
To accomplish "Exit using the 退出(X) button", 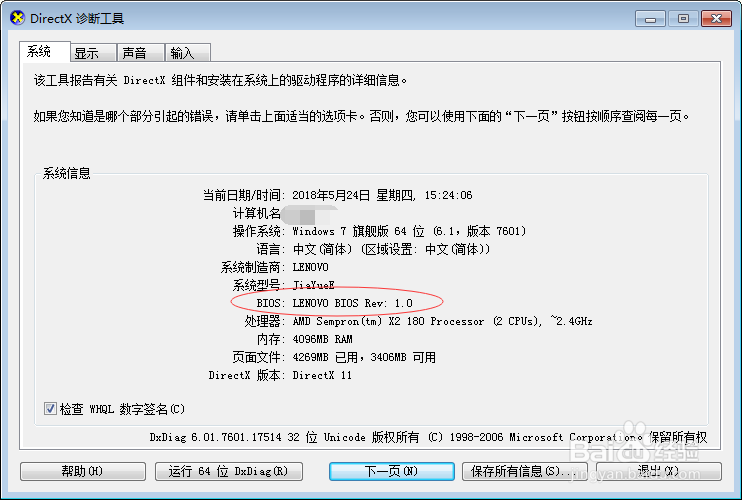I will 659,471.
